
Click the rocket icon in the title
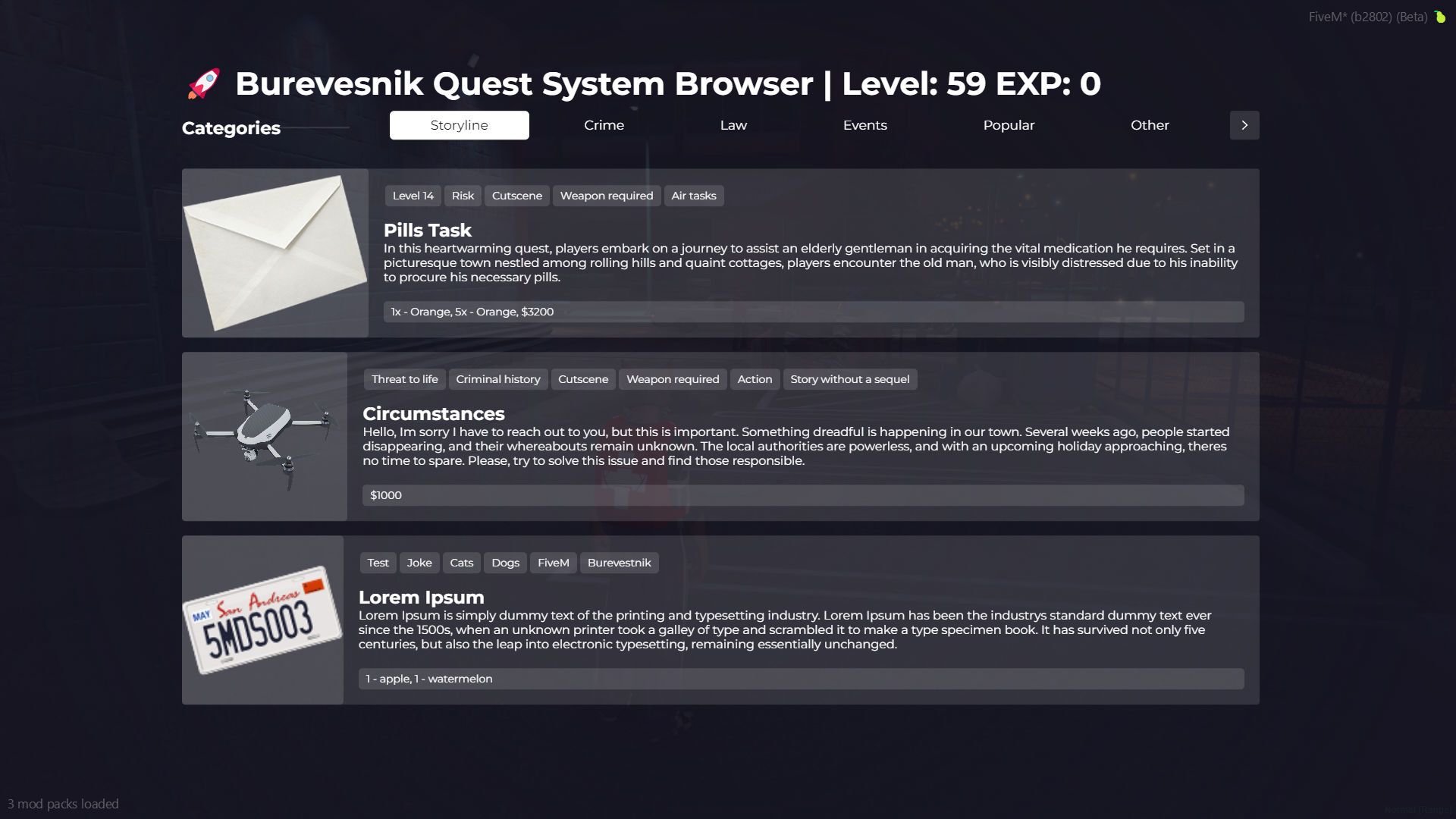click(x=203, y=83)
